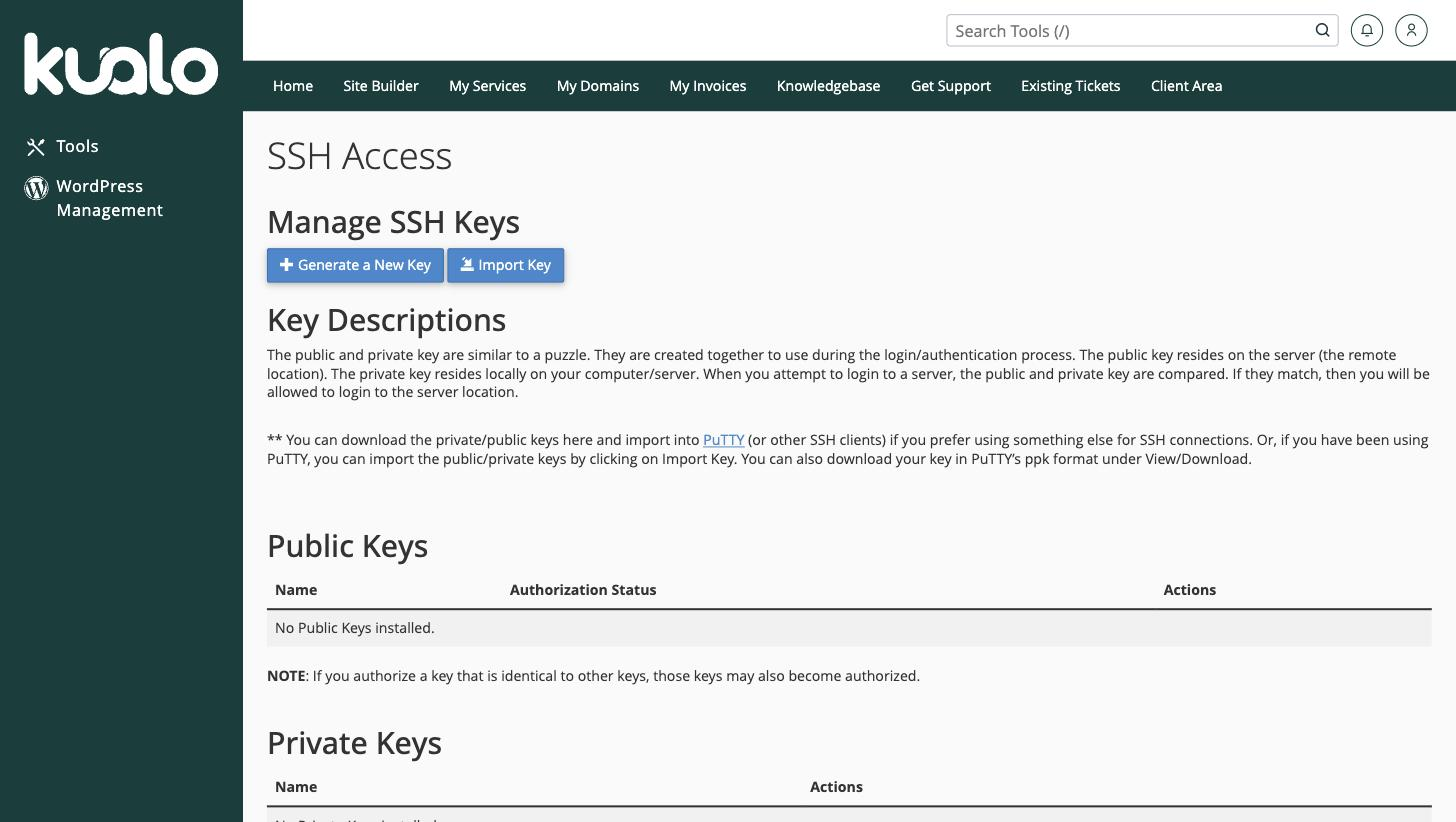1456x822 pixels.
Task: Open Knowledgebase menu item
Action: 828,86
